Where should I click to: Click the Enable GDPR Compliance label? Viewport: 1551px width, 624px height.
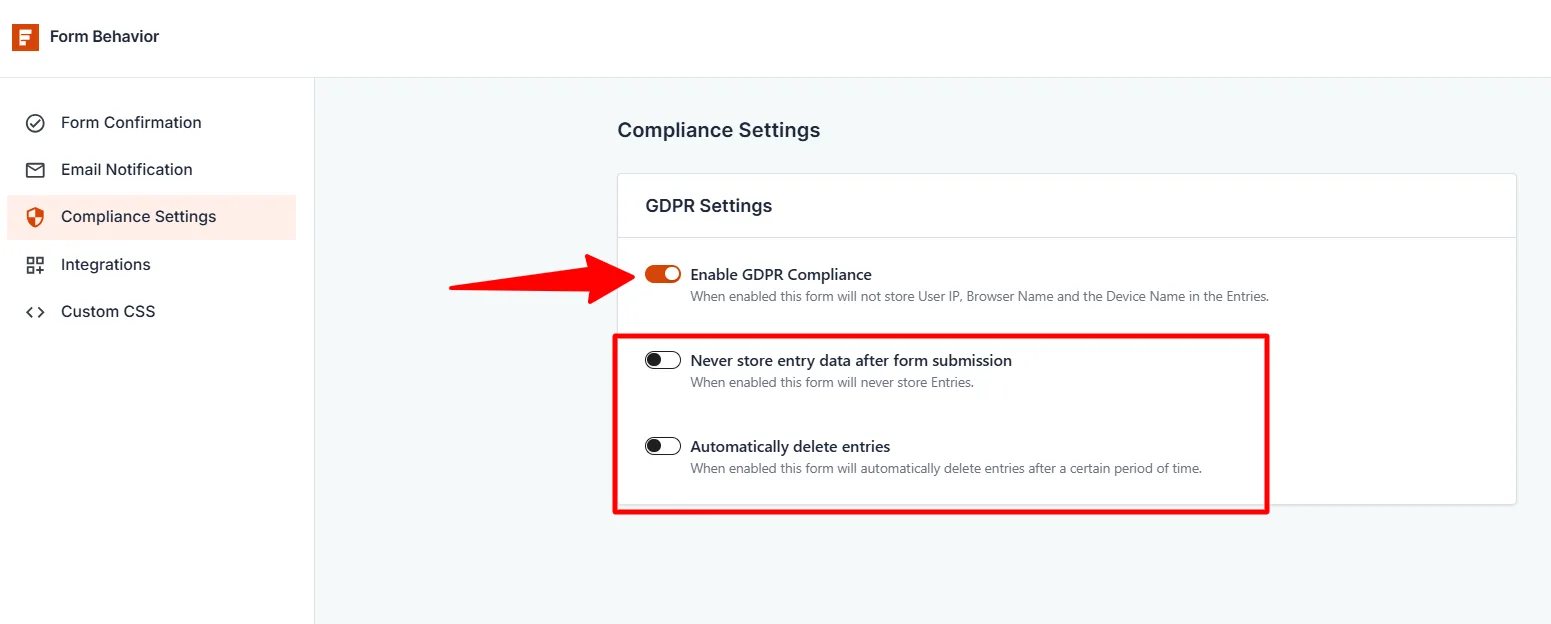[x=781, y=274]
